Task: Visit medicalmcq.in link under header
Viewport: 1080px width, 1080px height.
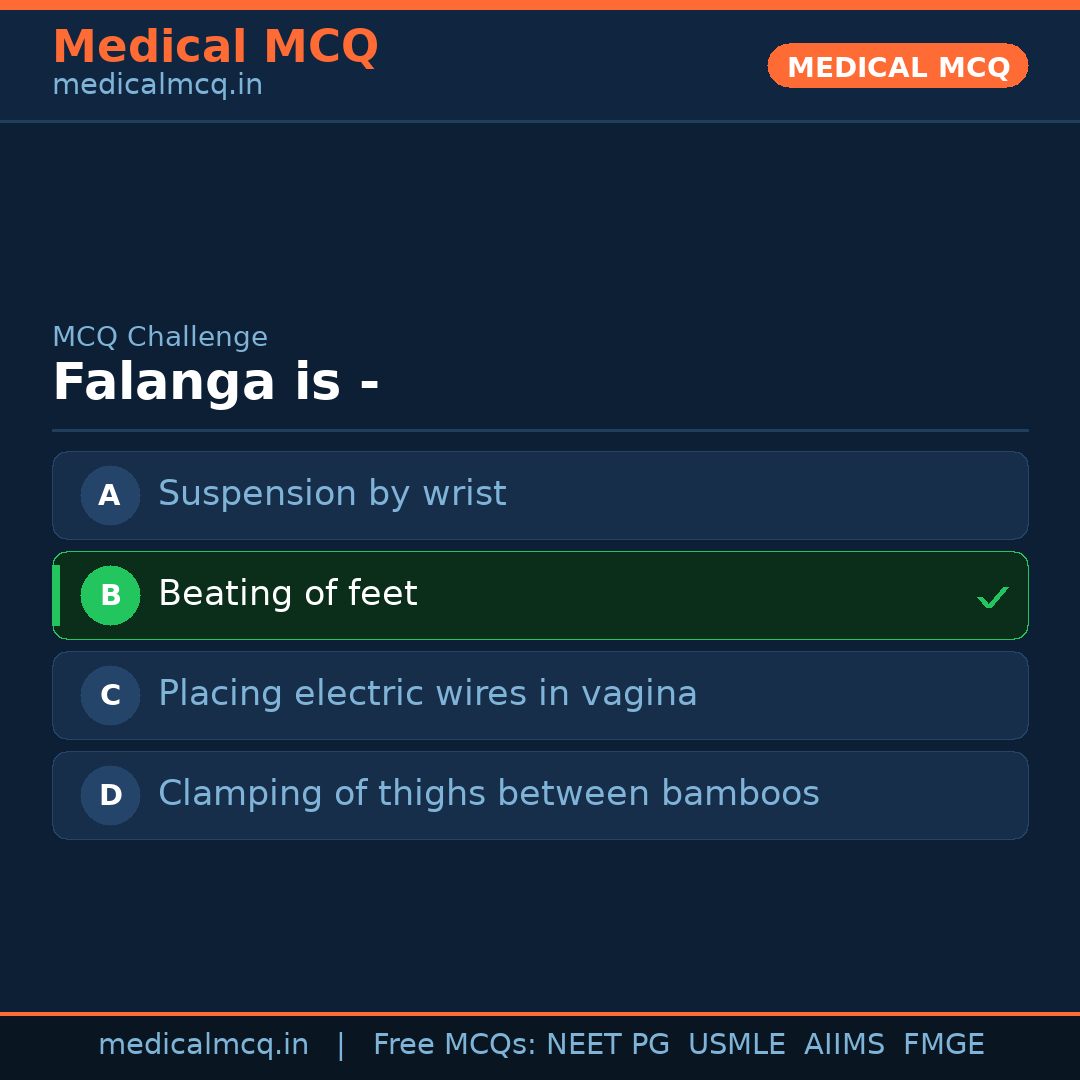Action: point(157,85)
